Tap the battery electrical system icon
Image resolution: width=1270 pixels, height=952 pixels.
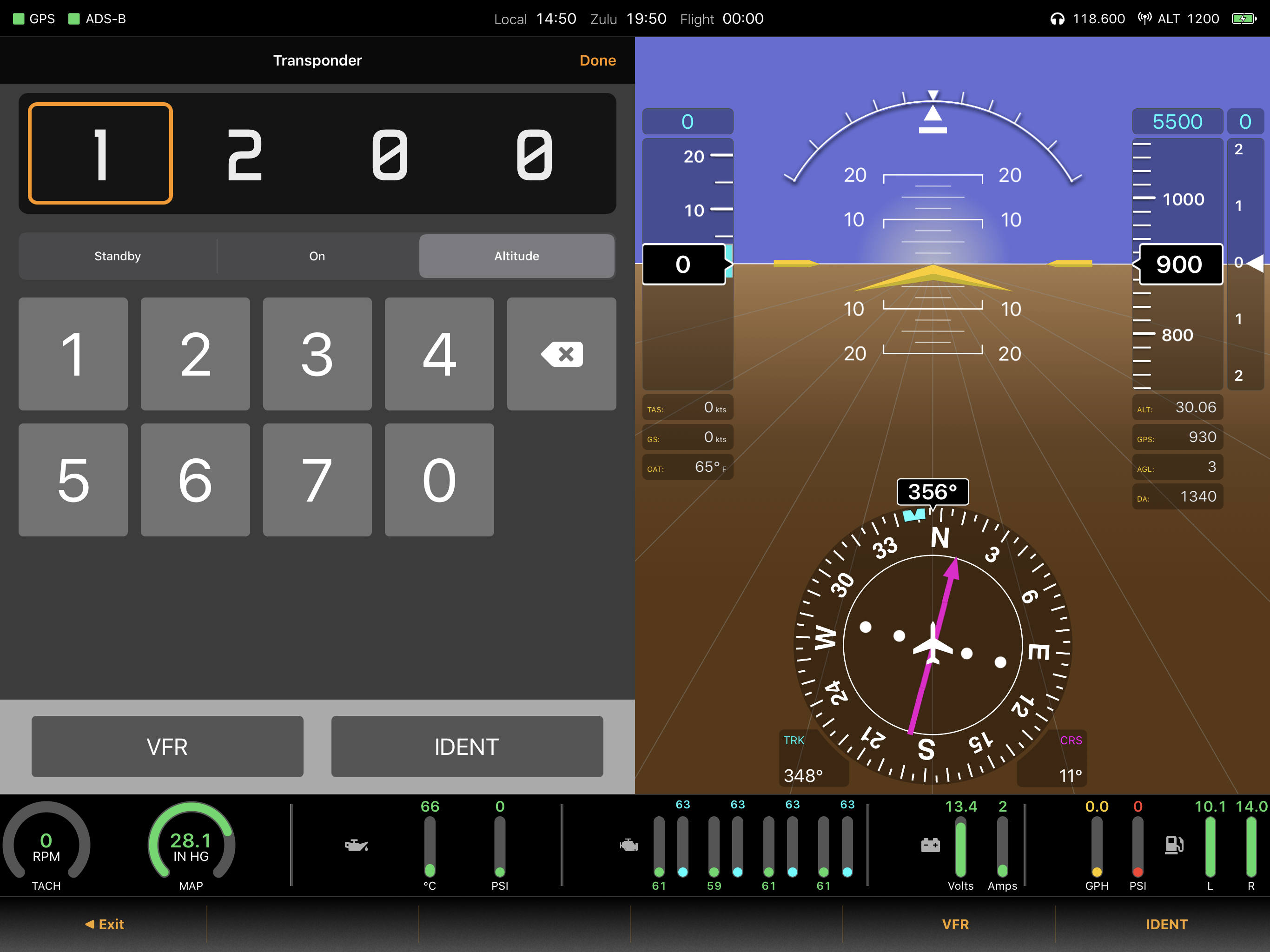pyautogui.click(x=930, y=845)
